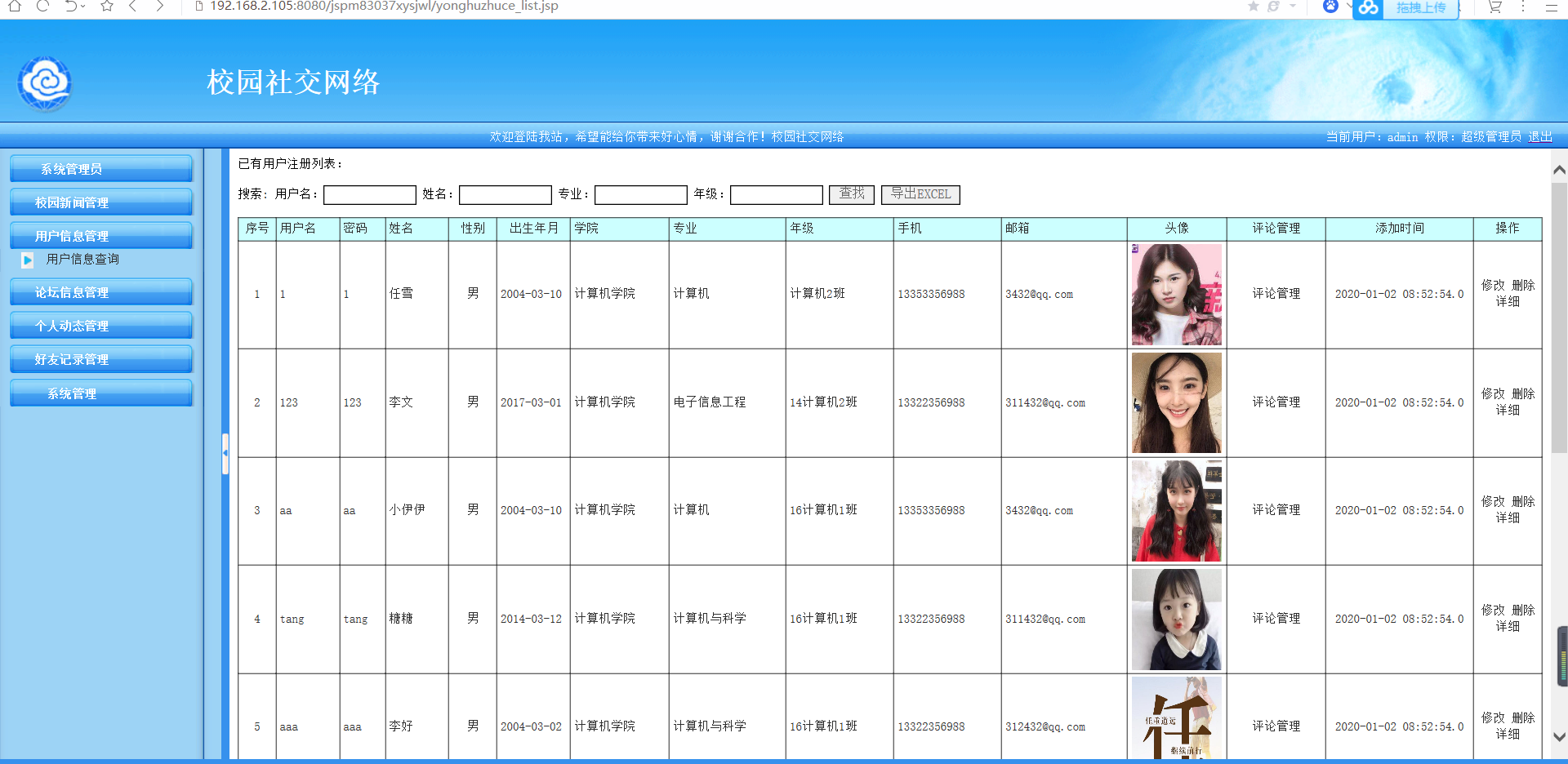Open dropdown arrow next to undo icon
This screenshot has width=1568, height=764.
pyautogui.click(x=83, y=7)
